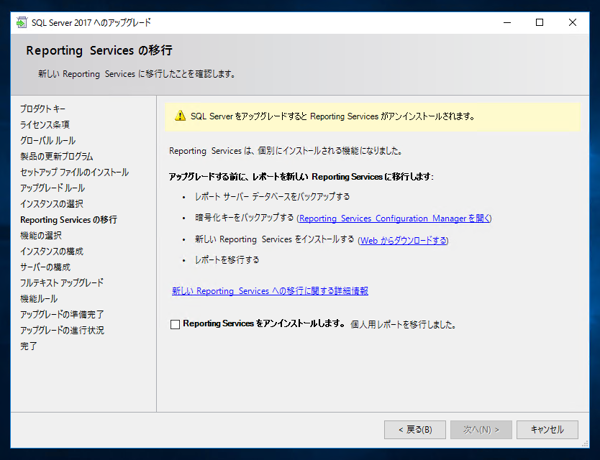Select the サーバーの構成 step
This screenshot has width=600, height=460.
[45, 267]
